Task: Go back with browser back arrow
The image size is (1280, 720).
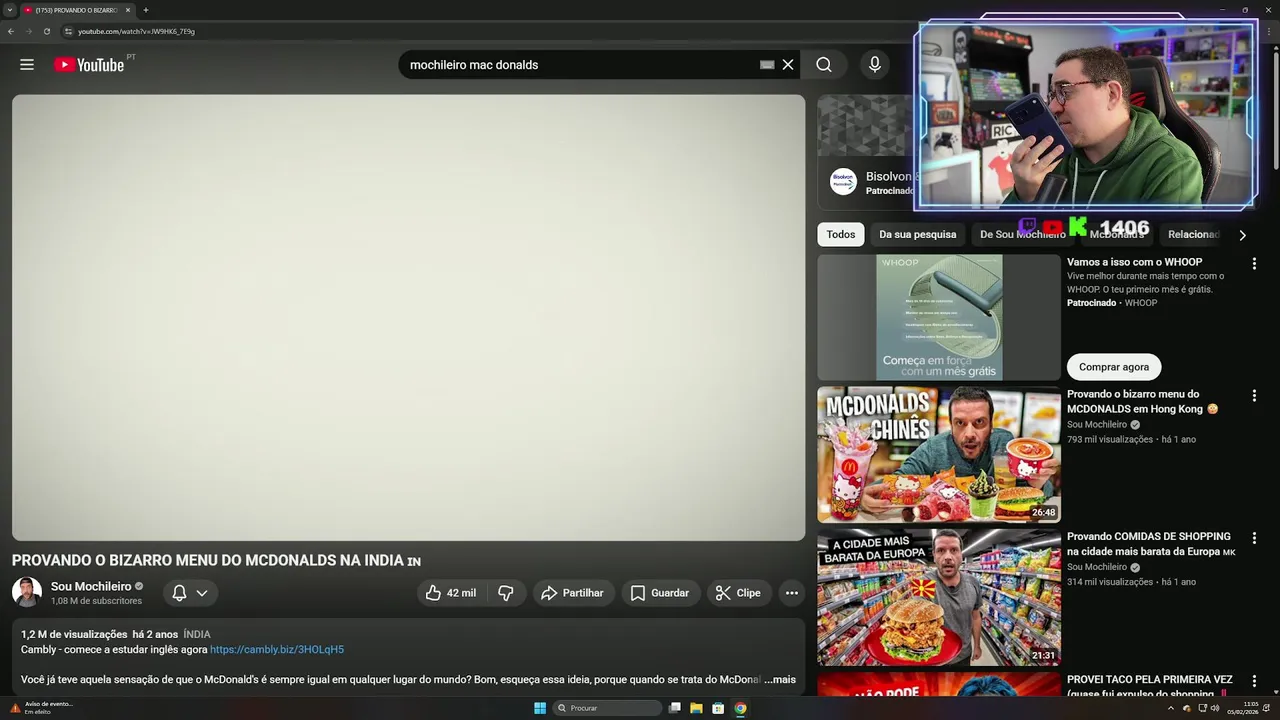Action: 11,31
